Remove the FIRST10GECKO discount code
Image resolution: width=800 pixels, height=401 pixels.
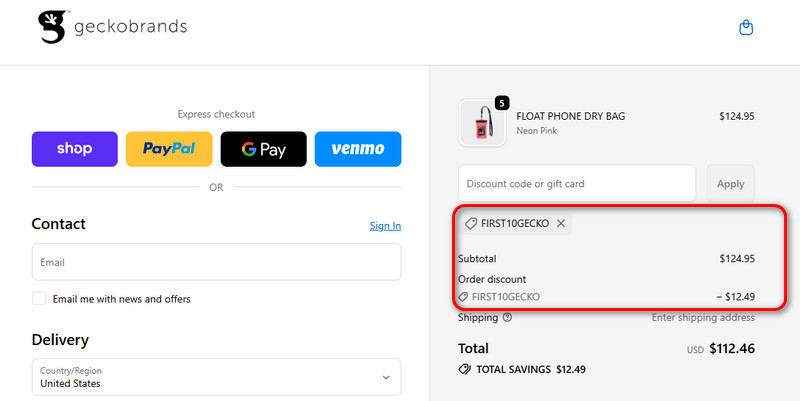coord(561,223)
